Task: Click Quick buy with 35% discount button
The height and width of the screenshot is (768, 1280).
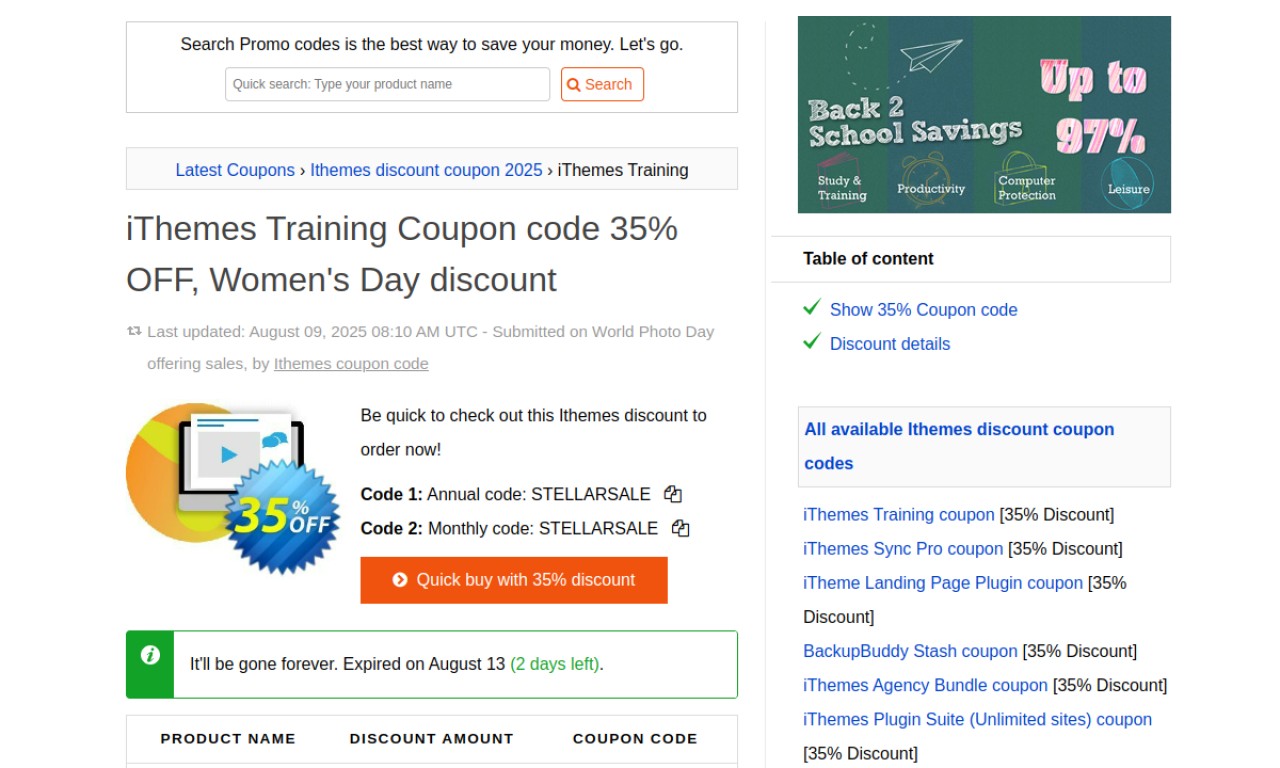Action: [x=514, y=580]
